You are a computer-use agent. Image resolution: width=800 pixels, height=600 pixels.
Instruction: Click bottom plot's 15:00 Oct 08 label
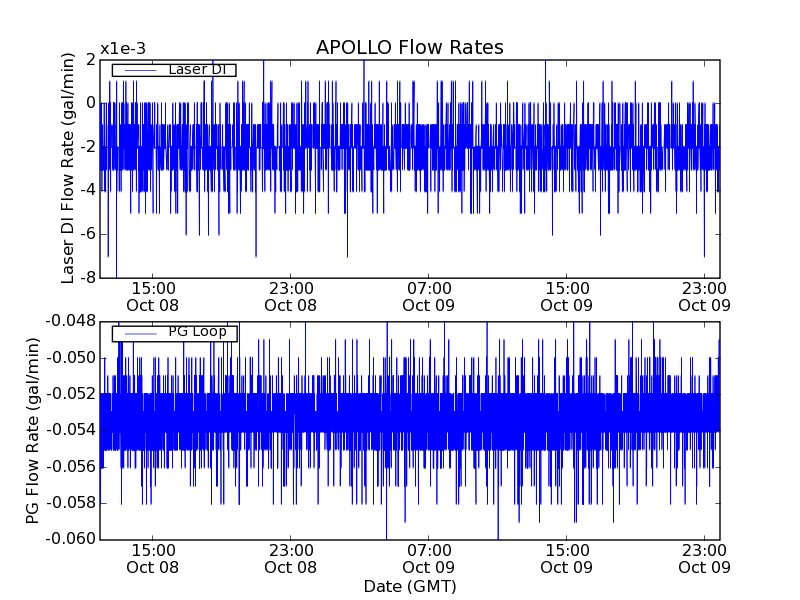pyautogui.click(x=153, y=559)
